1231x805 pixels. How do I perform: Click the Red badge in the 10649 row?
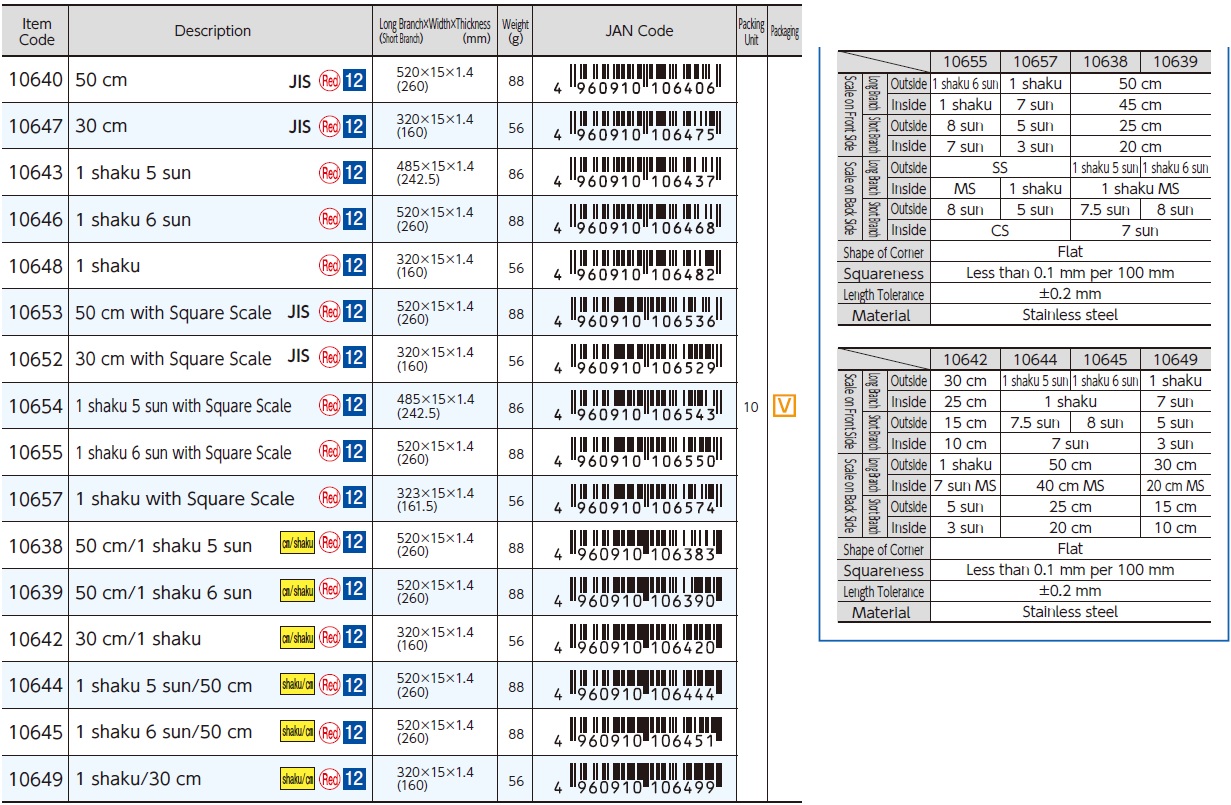click(x=329, y=778)
